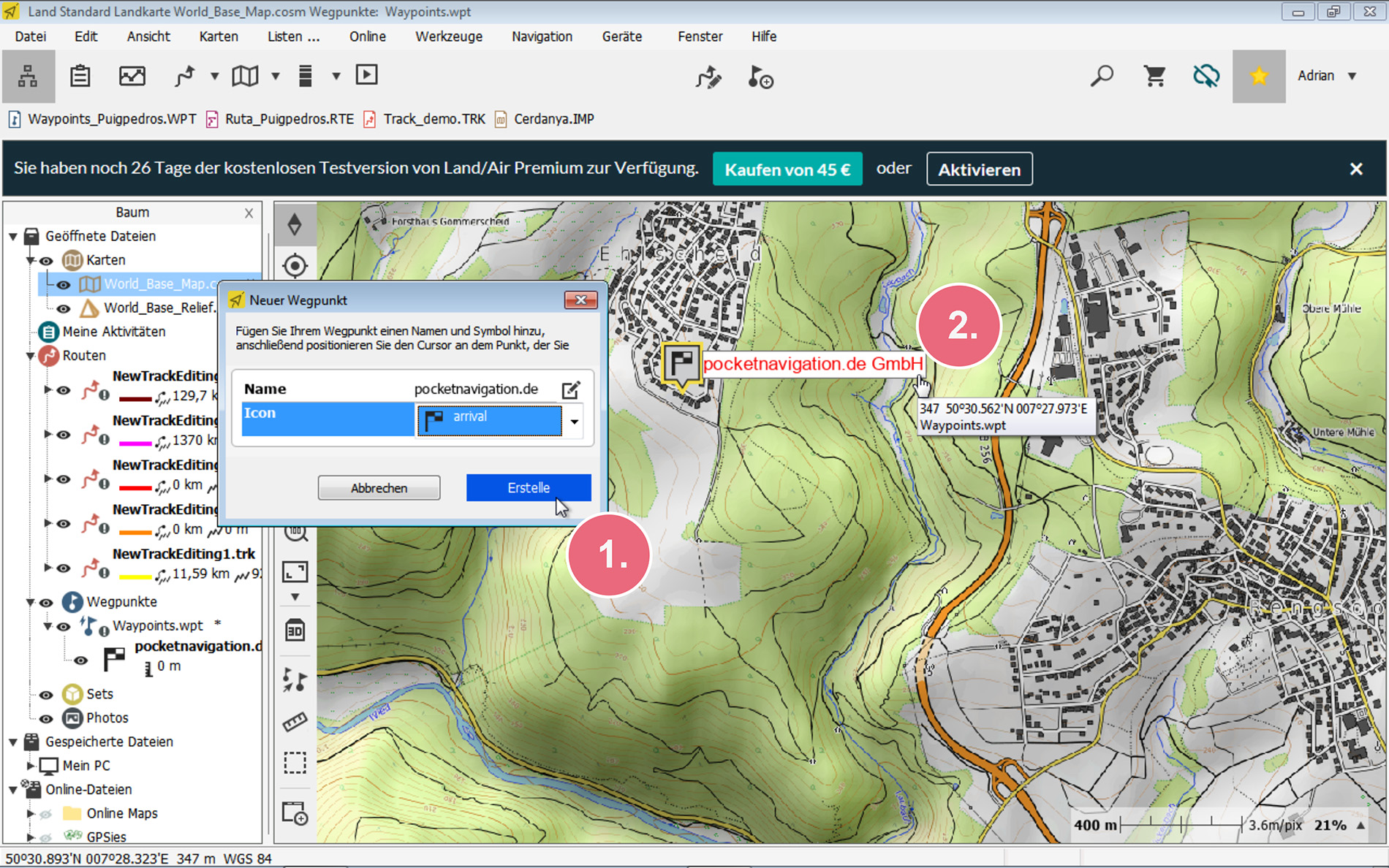
Task: Hide the Waypoints.wpt file layer
Action: pos(64,626)
